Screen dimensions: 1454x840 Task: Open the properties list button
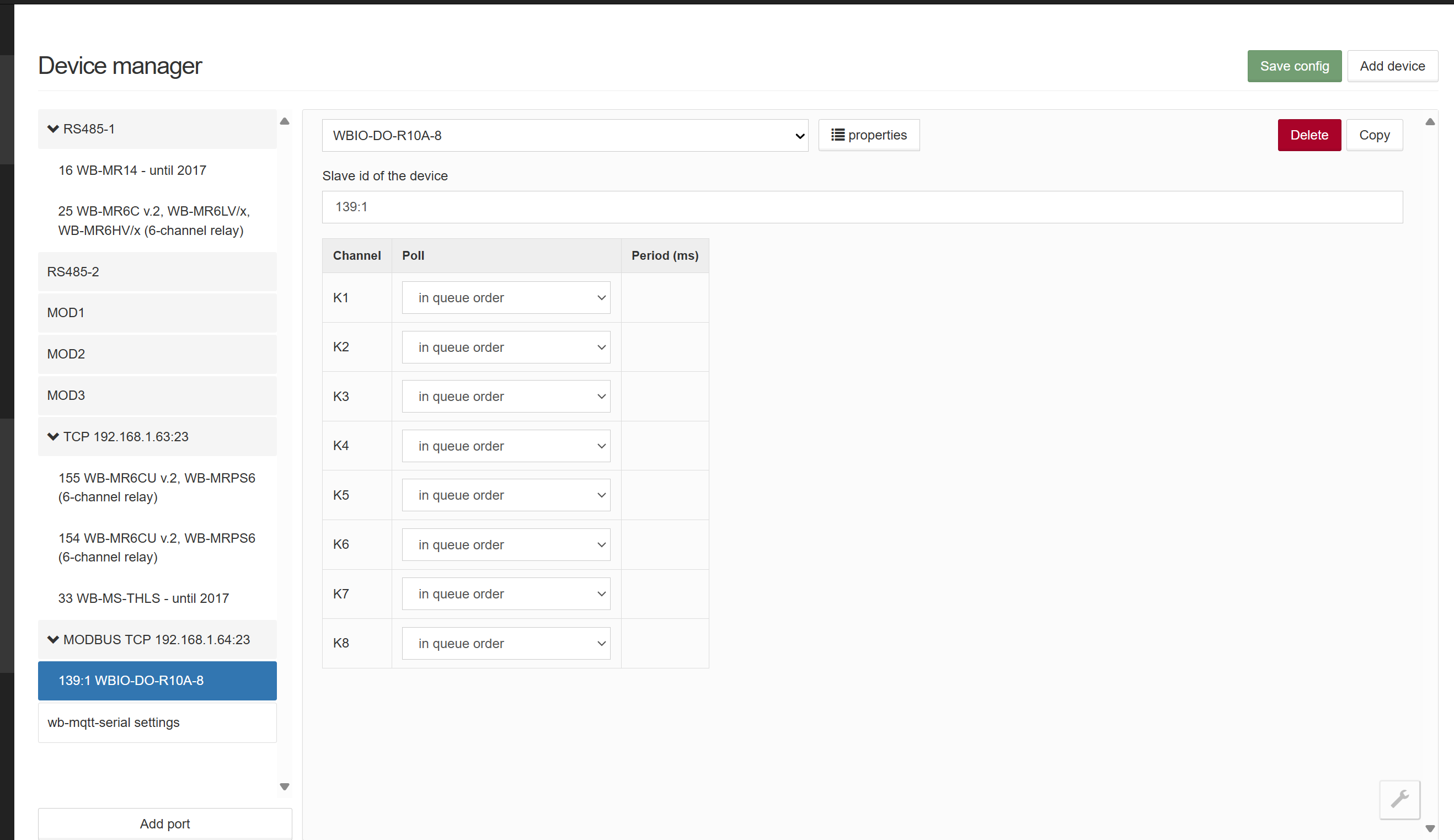pyautogui.click(x=868, y=135)
